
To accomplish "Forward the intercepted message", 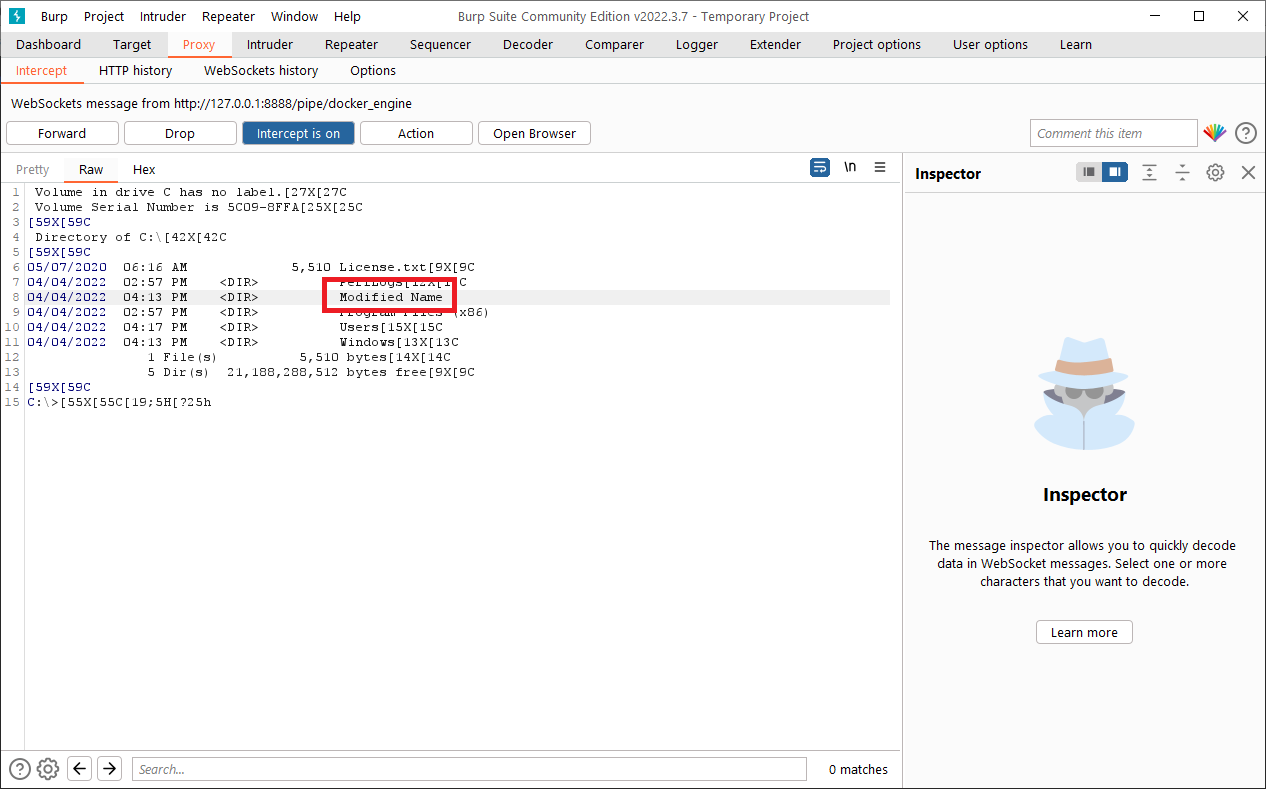I will (62, 133).
